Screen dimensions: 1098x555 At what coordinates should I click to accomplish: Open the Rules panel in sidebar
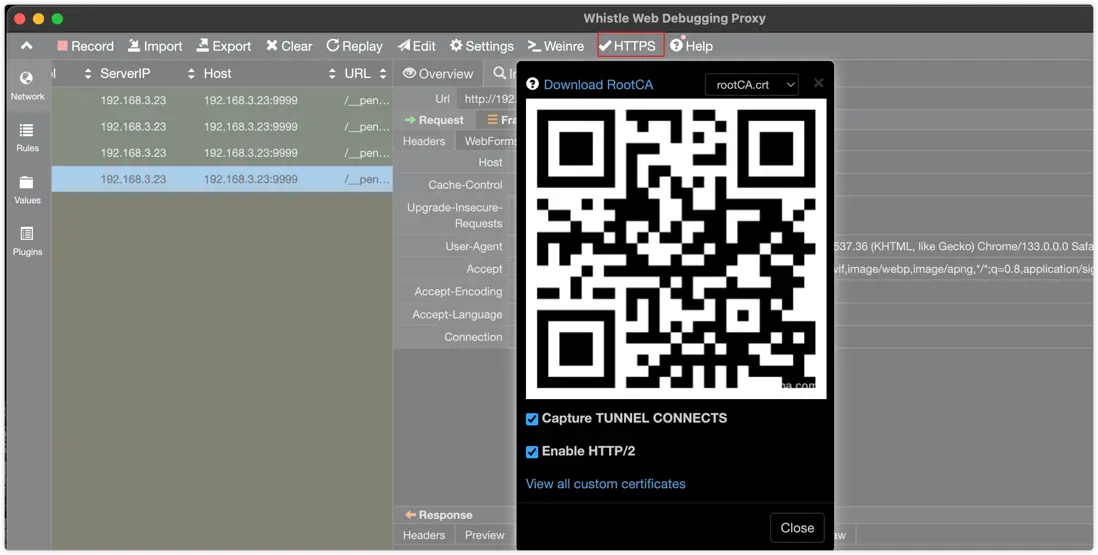[27, 138]
